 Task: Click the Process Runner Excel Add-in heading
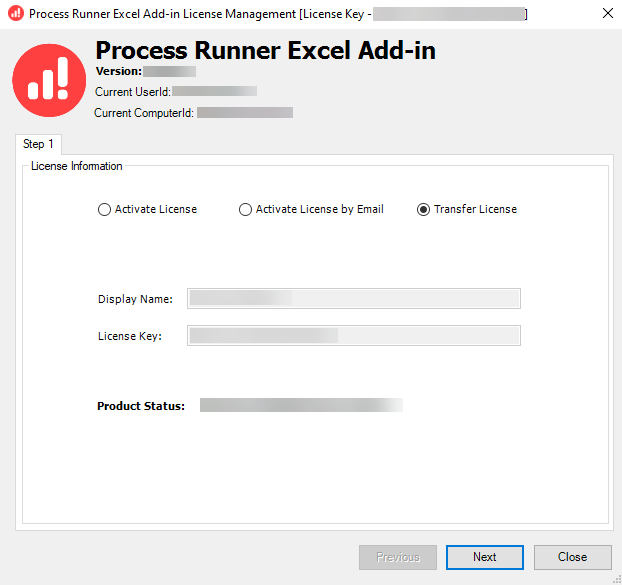[x=265, y=51]
